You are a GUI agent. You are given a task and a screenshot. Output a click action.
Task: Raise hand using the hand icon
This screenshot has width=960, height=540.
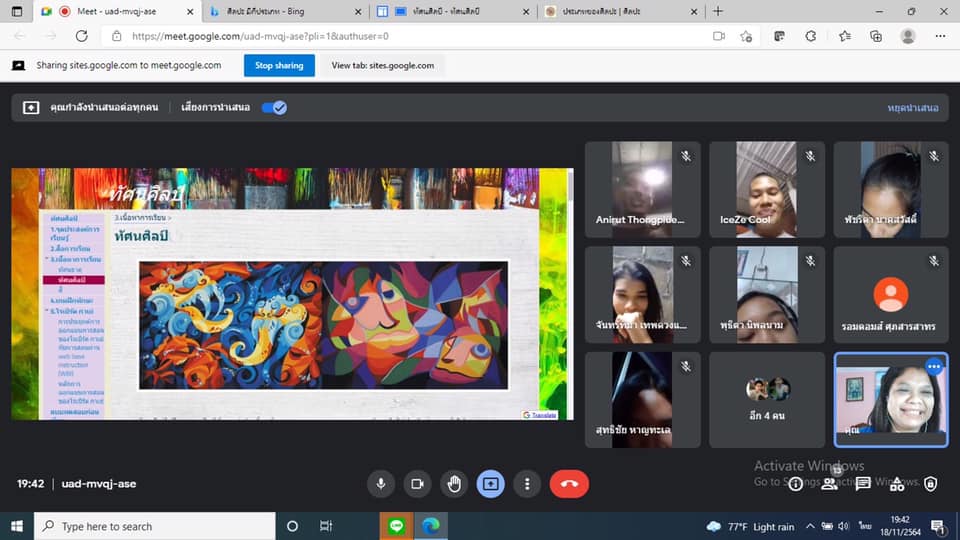[454, 484]
